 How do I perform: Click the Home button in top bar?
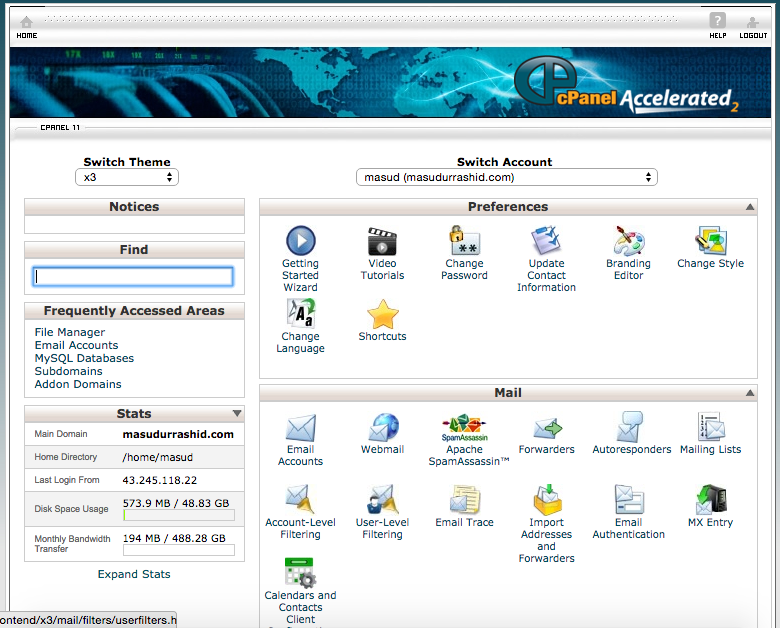[x=27, y=25]
